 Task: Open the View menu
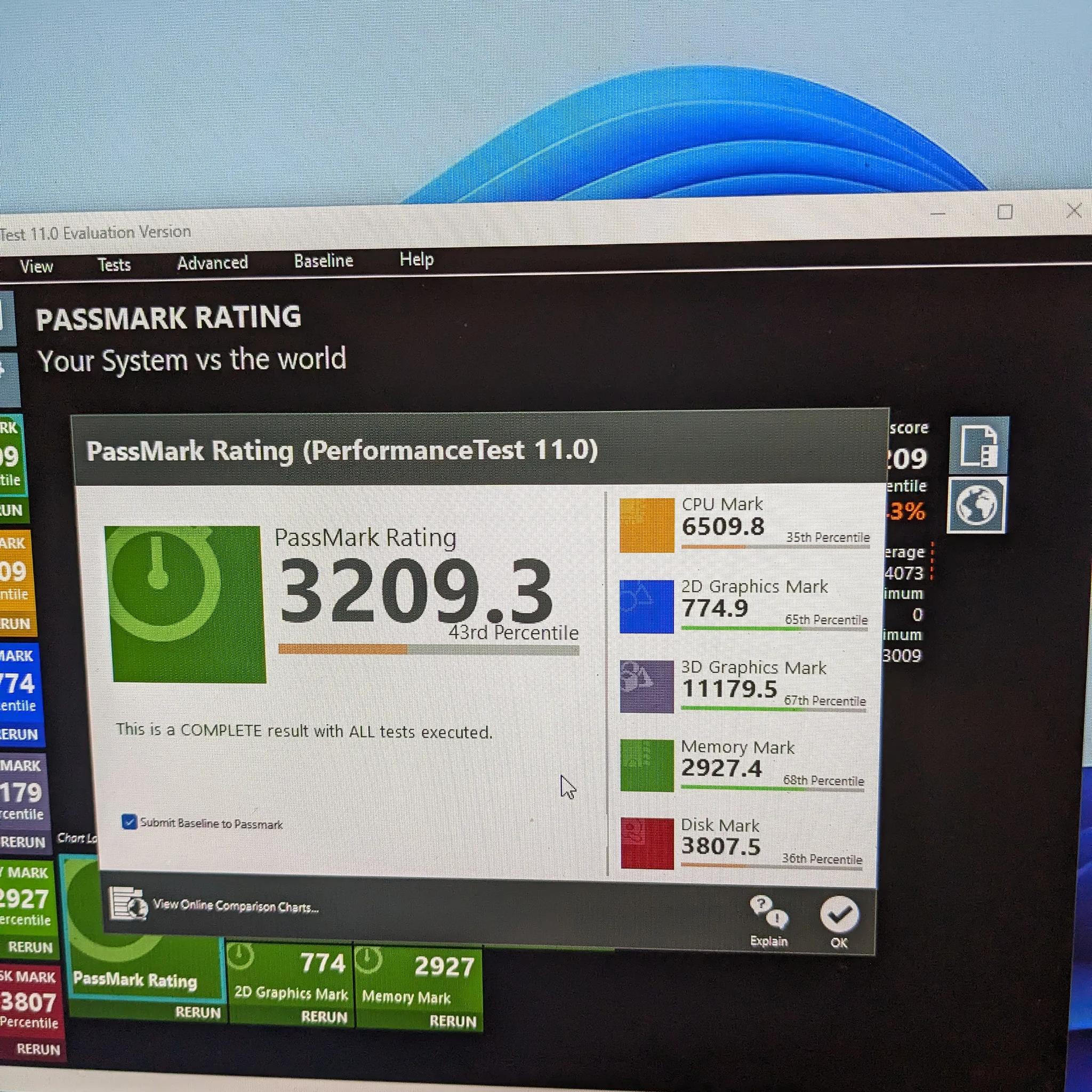coord(36,266)
